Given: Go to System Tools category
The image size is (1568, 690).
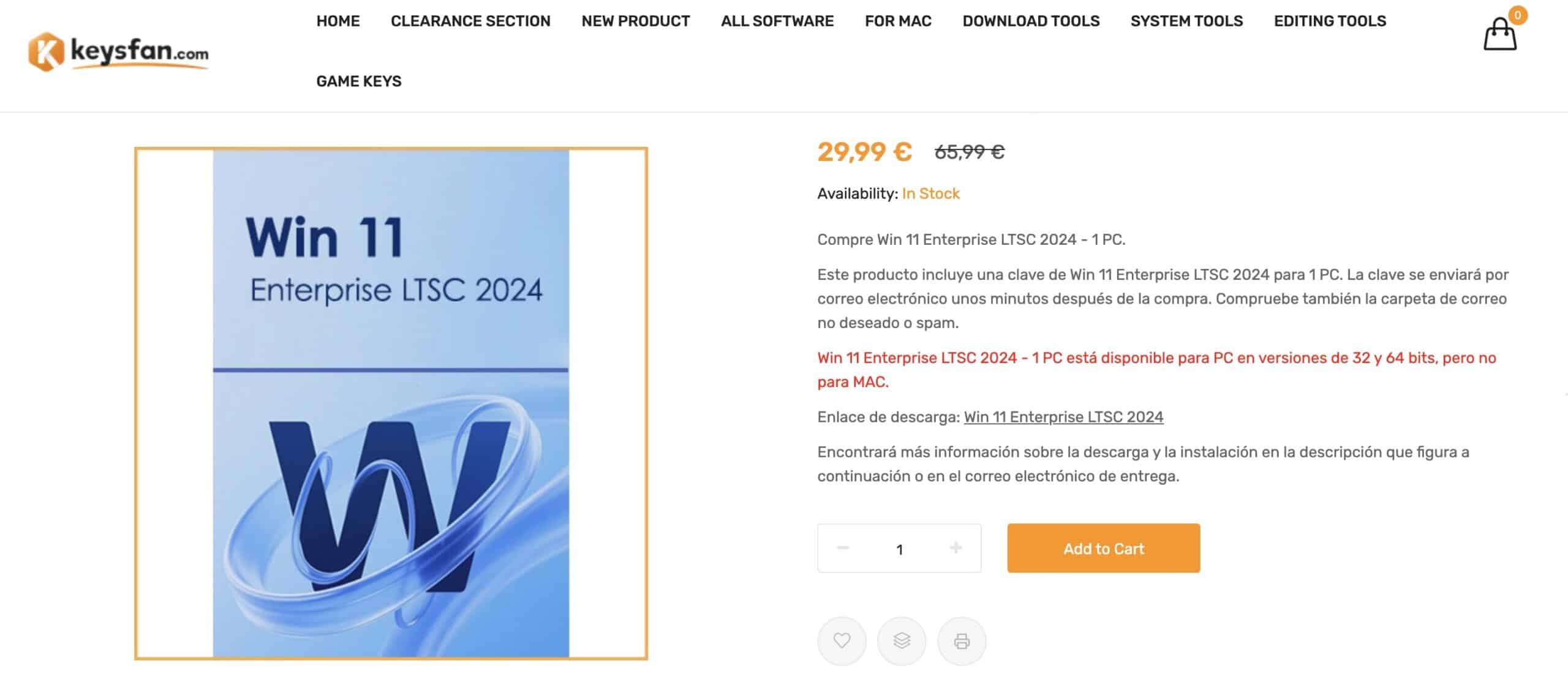Looking at the screenshot, I should click(1186, 21).
